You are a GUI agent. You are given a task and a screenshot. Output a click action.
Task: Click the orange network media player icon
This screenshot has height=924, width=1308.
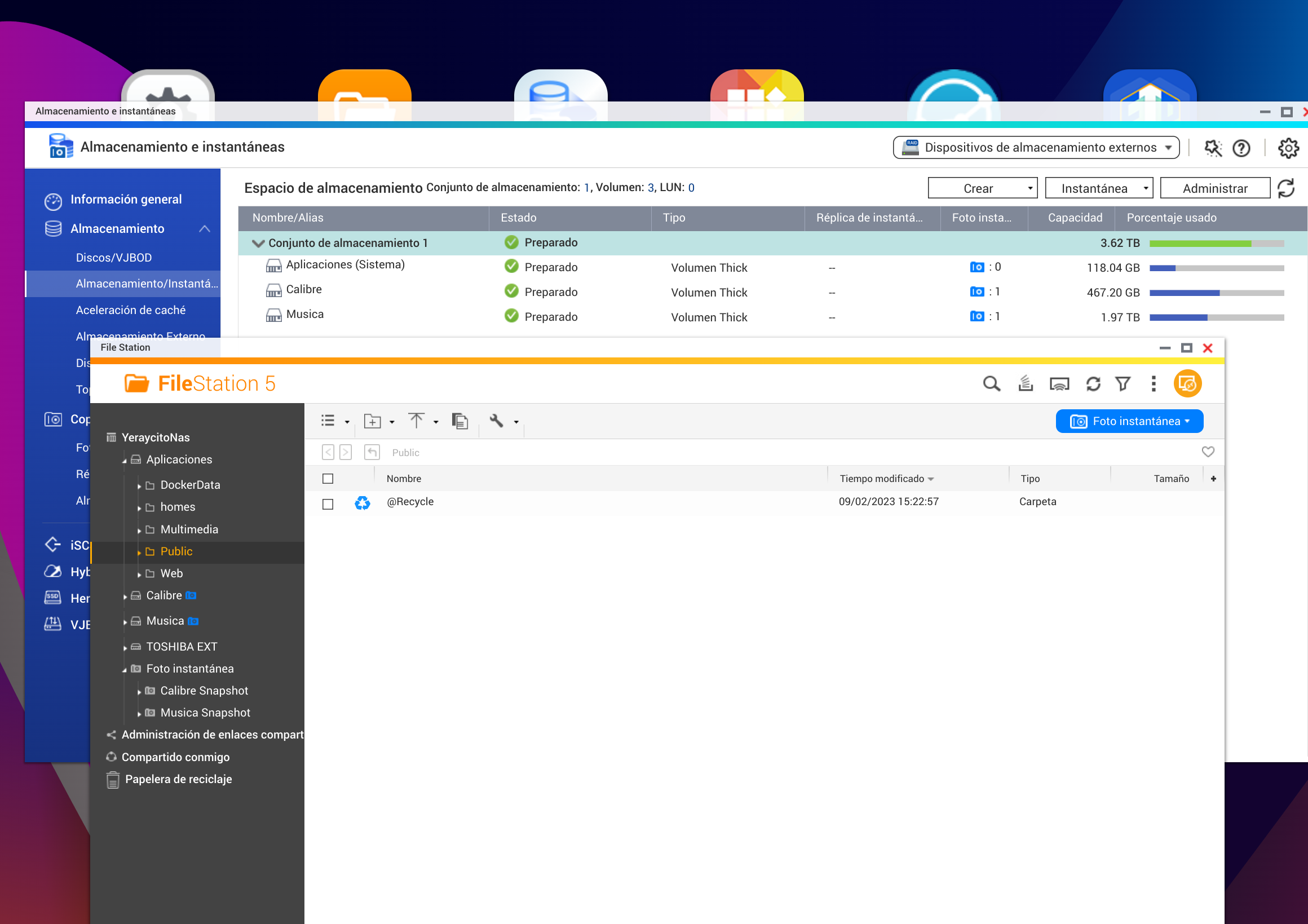click(x=1187, y=384)
